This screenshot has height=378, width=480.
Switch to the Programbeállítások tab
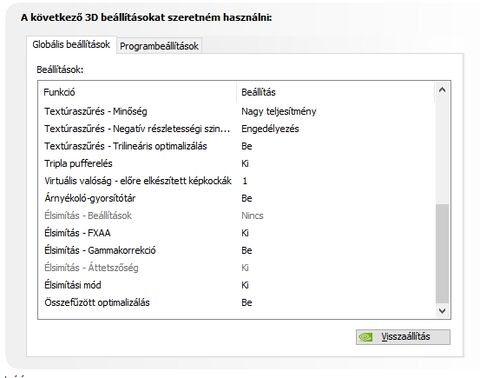(x=159, y=46)
